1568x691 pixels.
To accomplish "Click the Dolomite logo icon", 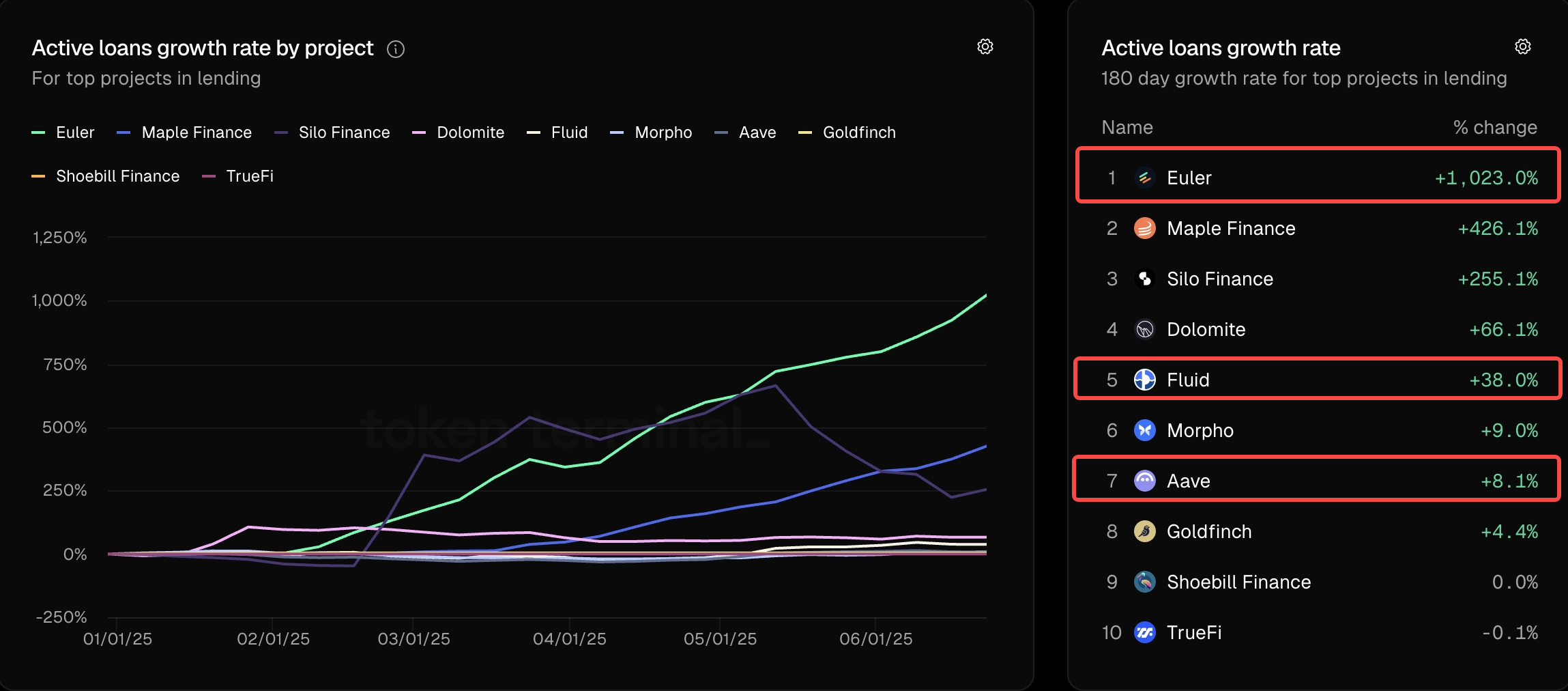I will (x=1145, y=329).
